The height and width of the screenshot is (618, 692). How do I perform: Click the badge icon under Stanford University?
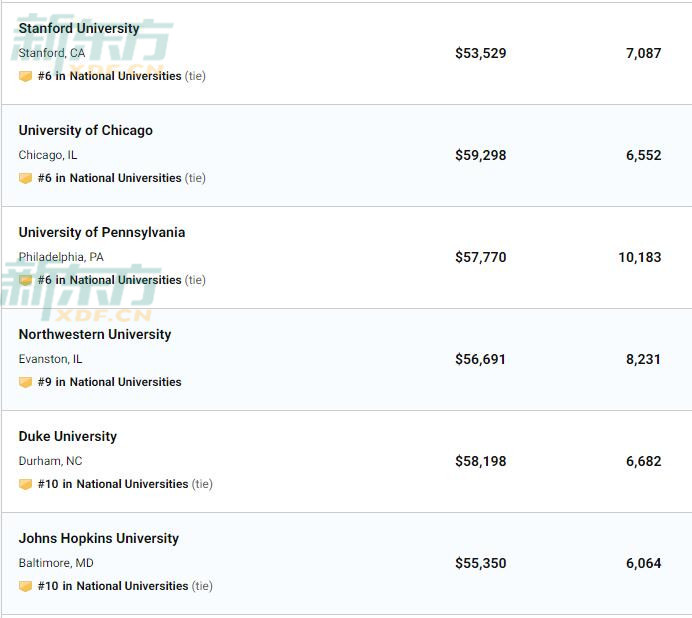coord(25,76)
